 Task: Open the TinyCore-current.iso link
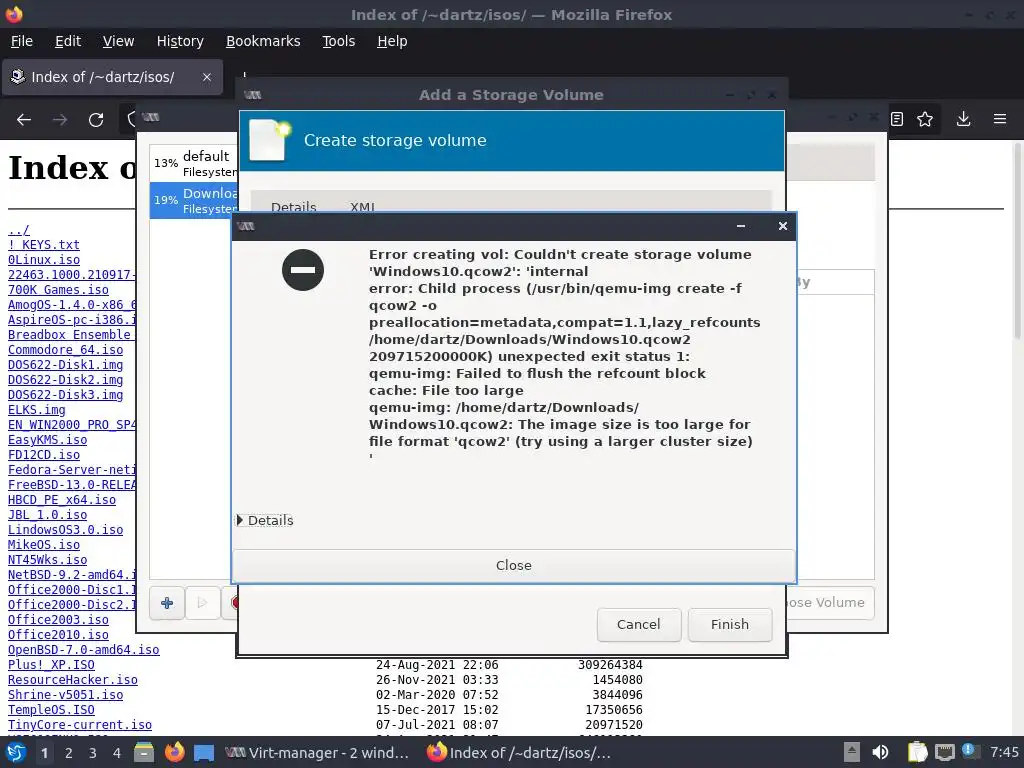[80, 725]
